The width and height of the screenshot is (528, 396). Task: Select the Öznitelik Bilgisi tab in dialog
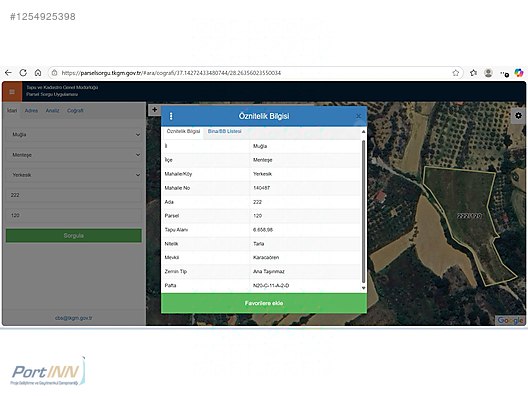pyautogui.click(x=184, y=131)
